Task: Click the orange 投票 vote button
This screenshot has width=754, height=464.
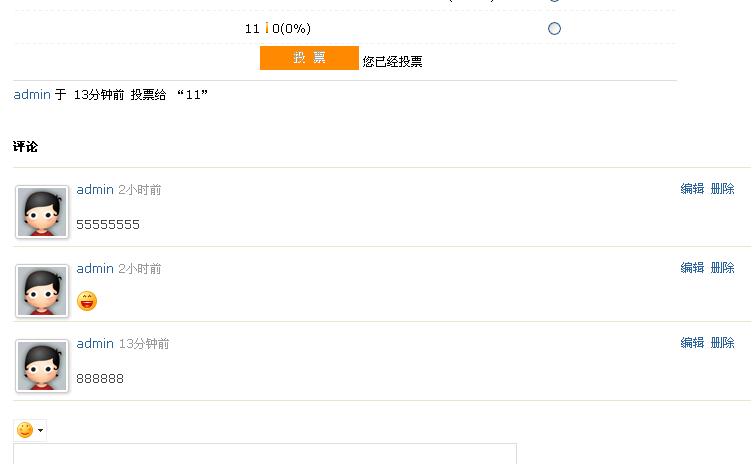Action: click(x=309, y=58)
